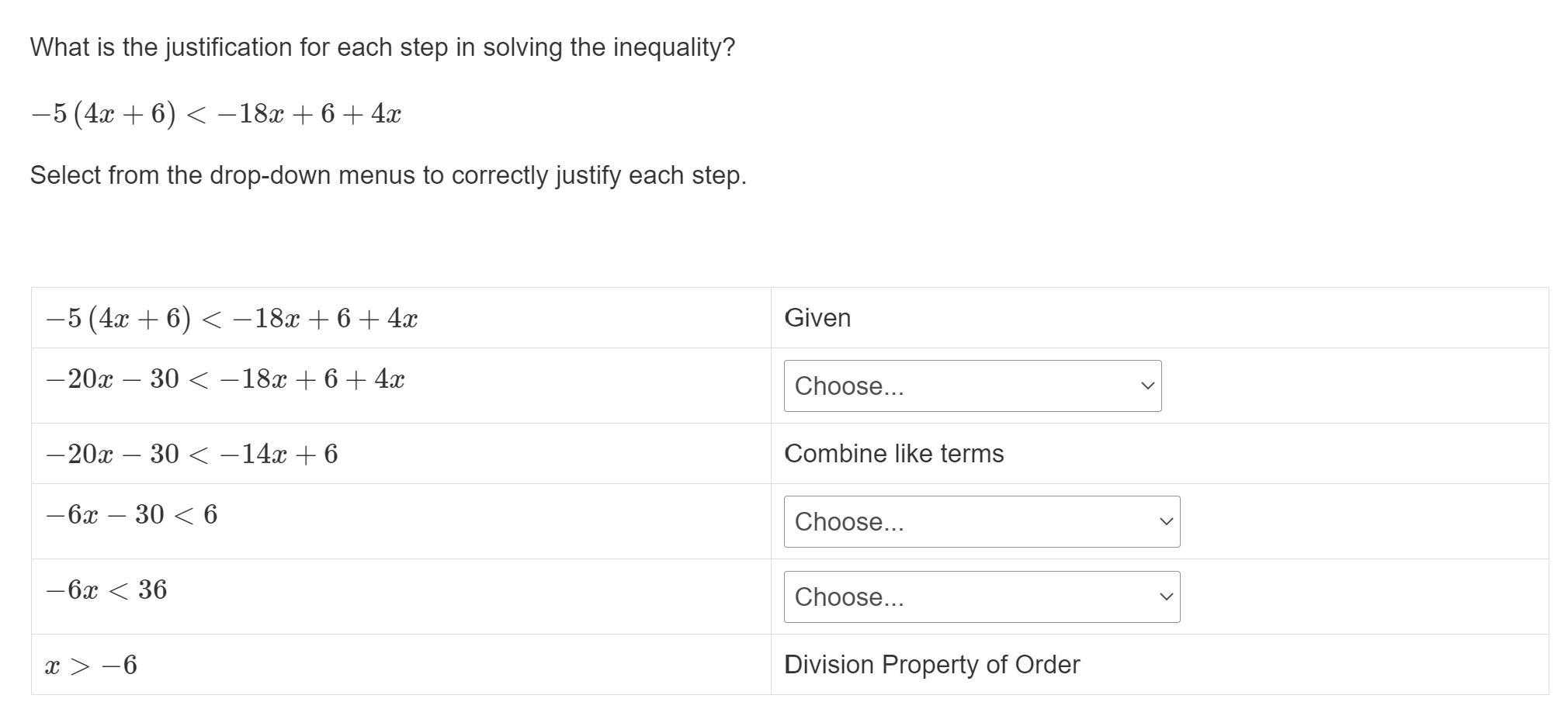Click the inequality shown below the question
This screenshot has width=1568, height=709.
pos(216,114)
